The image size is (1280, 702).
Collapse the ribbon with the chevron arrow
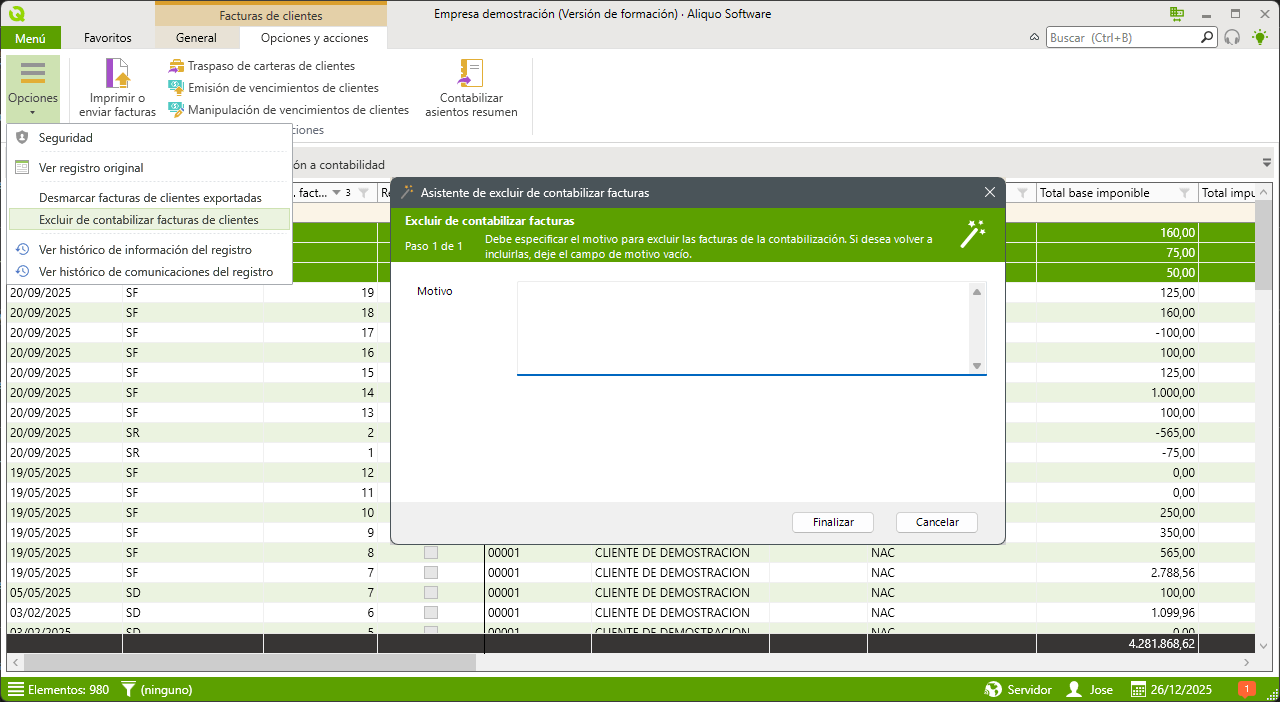click(x=1034, y=38)
